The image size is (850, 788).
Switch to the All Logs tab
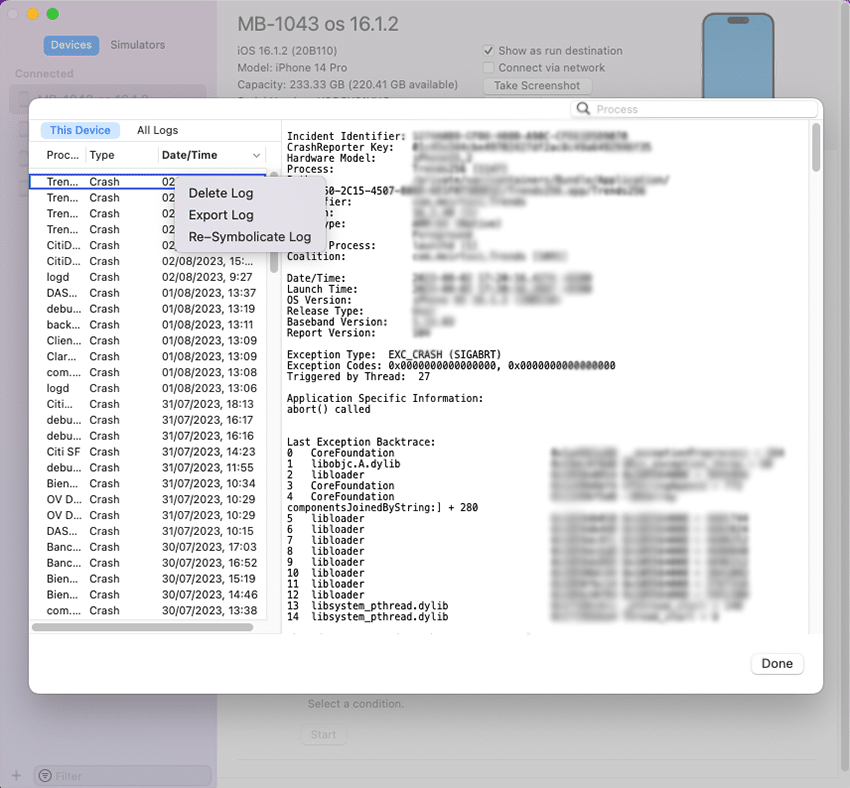click(x=158, y=130)
